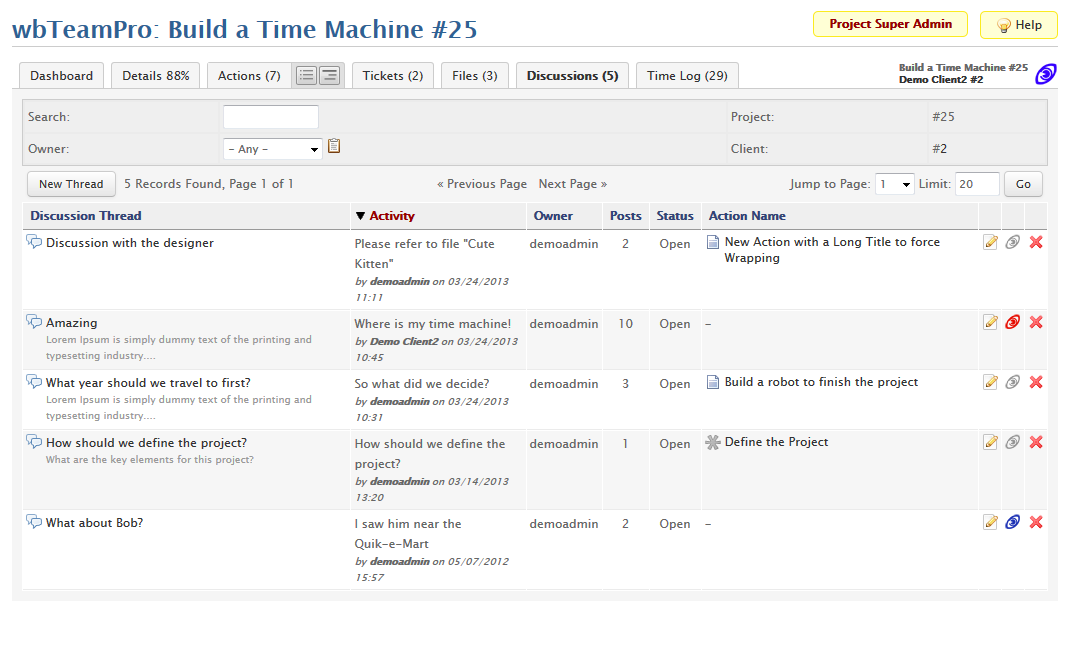The width and height of the screenshot is (1069, 665).
Task: Click the gray swirl icon on designer discussion row
Action: 1013,242
